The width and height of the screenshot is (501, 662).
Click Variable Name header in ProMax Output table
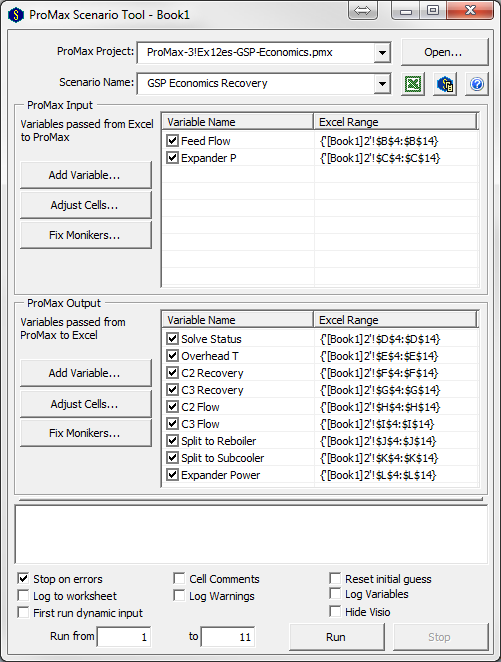coord(238,320)
